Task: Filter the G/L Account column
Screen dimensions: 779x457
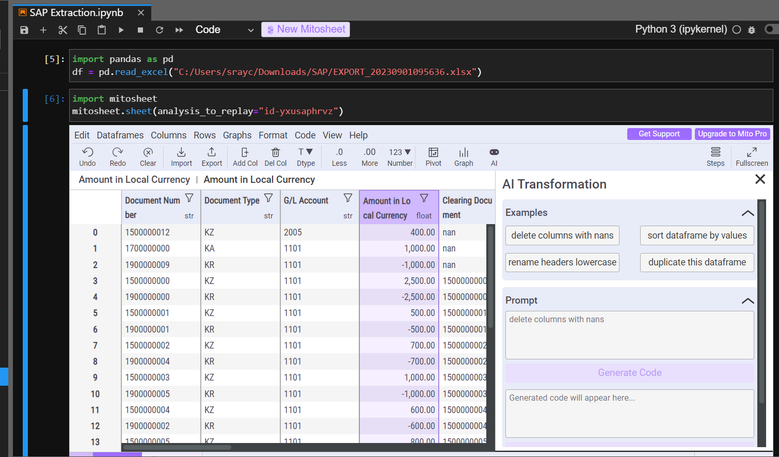Action: click(x=348, y=199)
